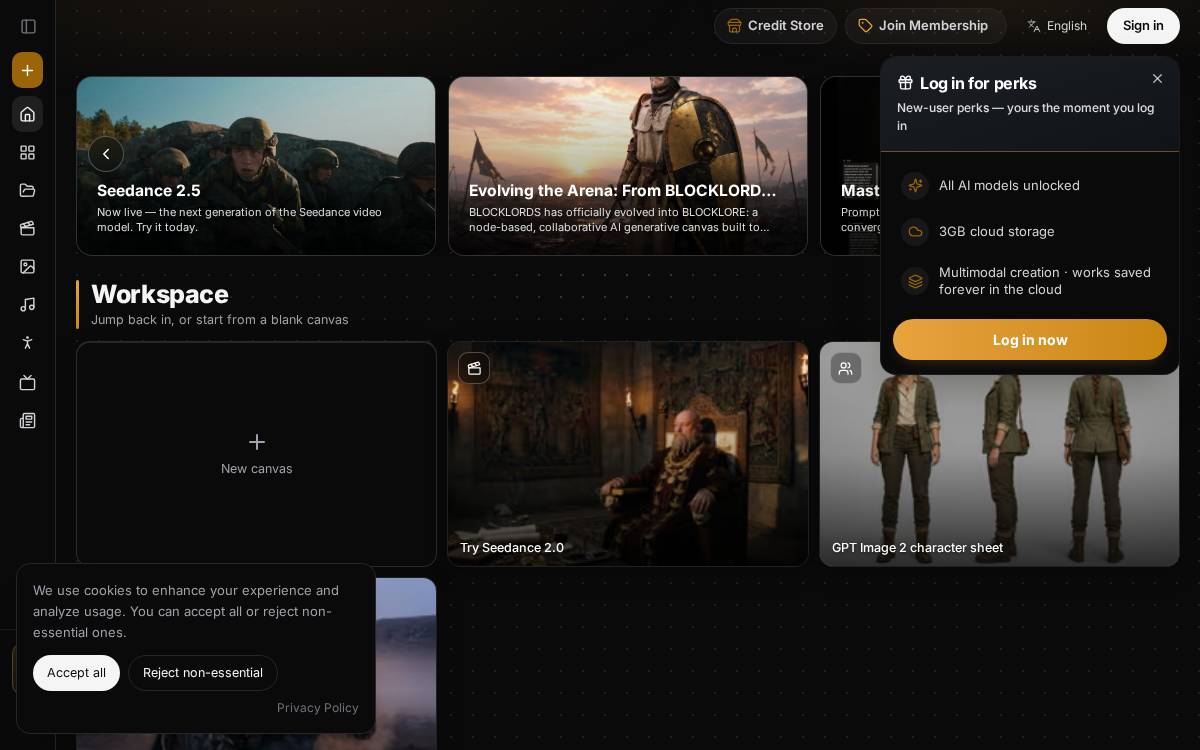Open the Seedance 2.5 banner card

click(x=256, y=166)
